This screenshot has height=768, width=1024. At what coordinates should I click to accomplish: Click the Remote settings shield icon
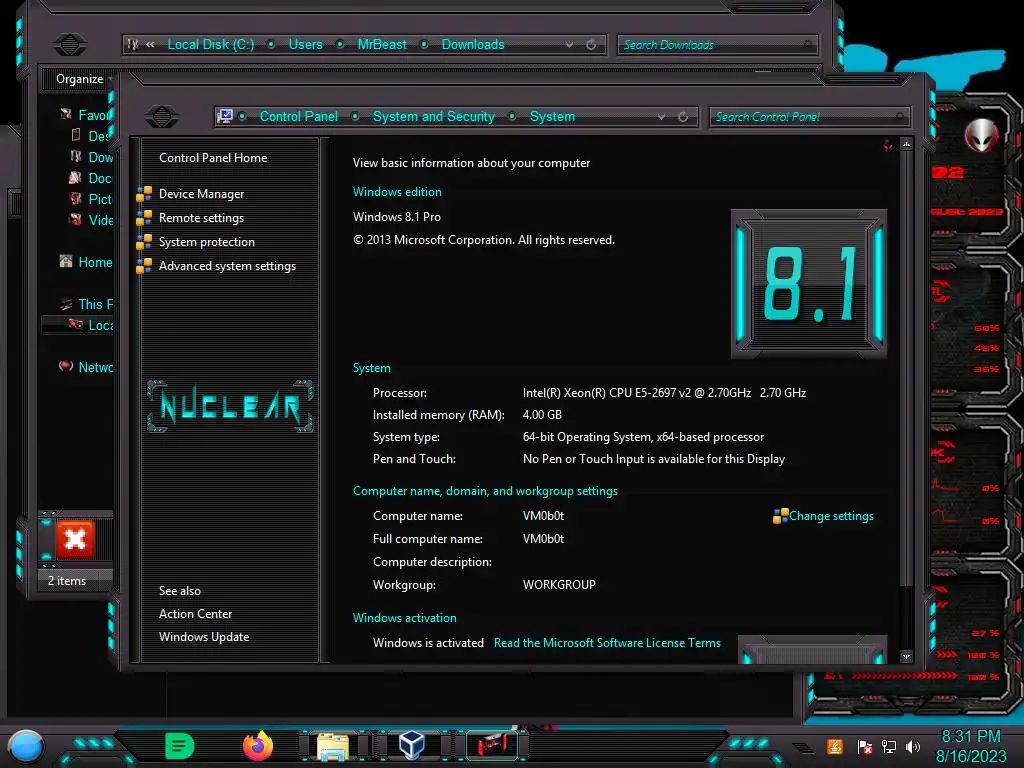144,218
